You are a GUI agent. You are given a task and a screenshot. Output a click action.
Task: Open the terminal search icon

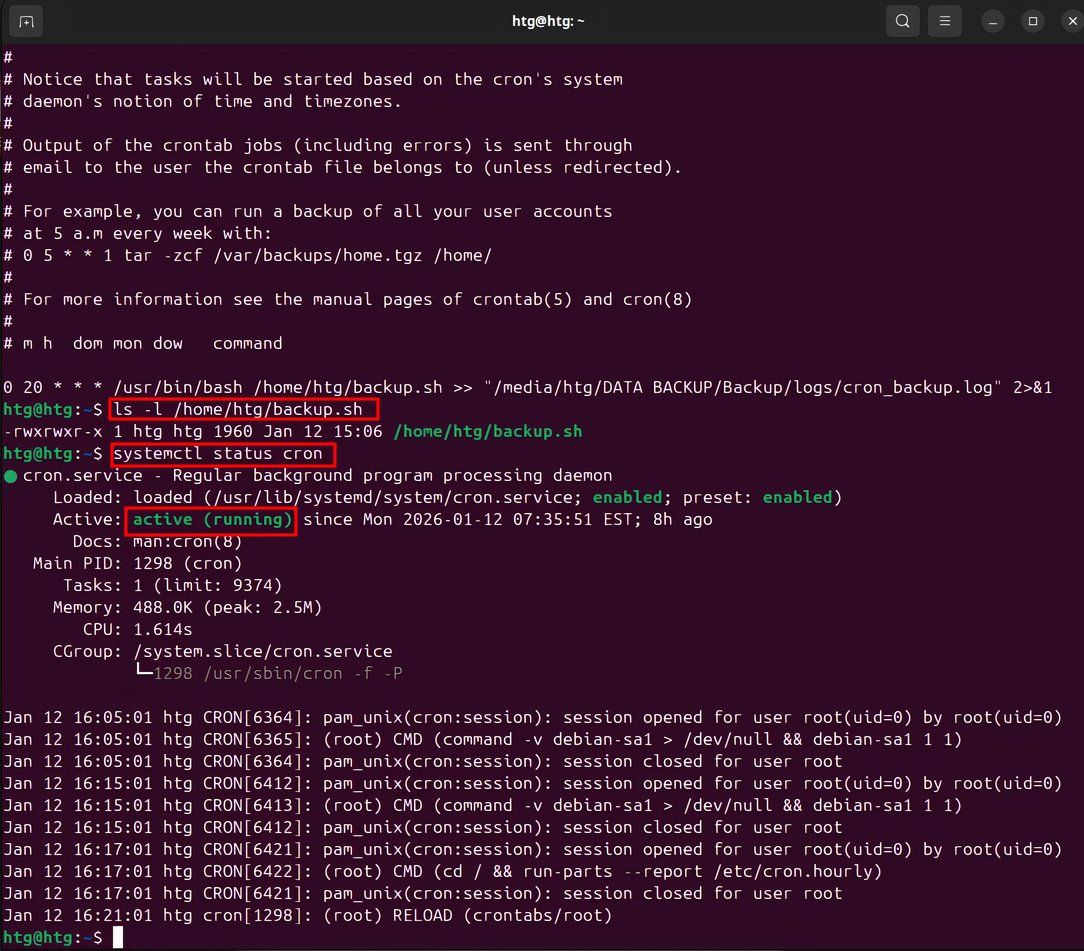[x=902, y=21]
